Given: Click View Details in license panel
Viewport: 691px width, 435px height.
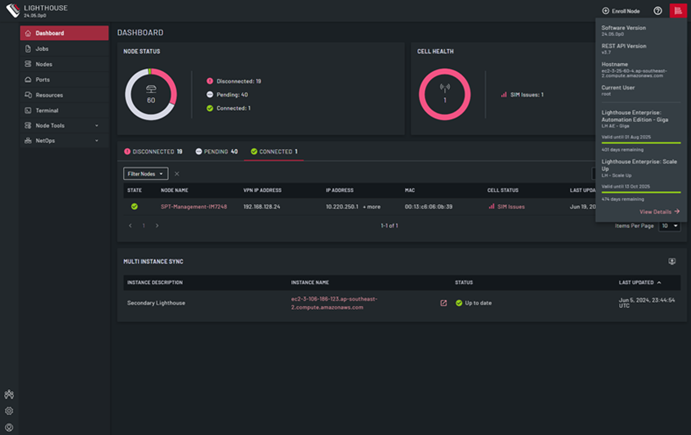Looking at the screenshot, I should point(660,212).
